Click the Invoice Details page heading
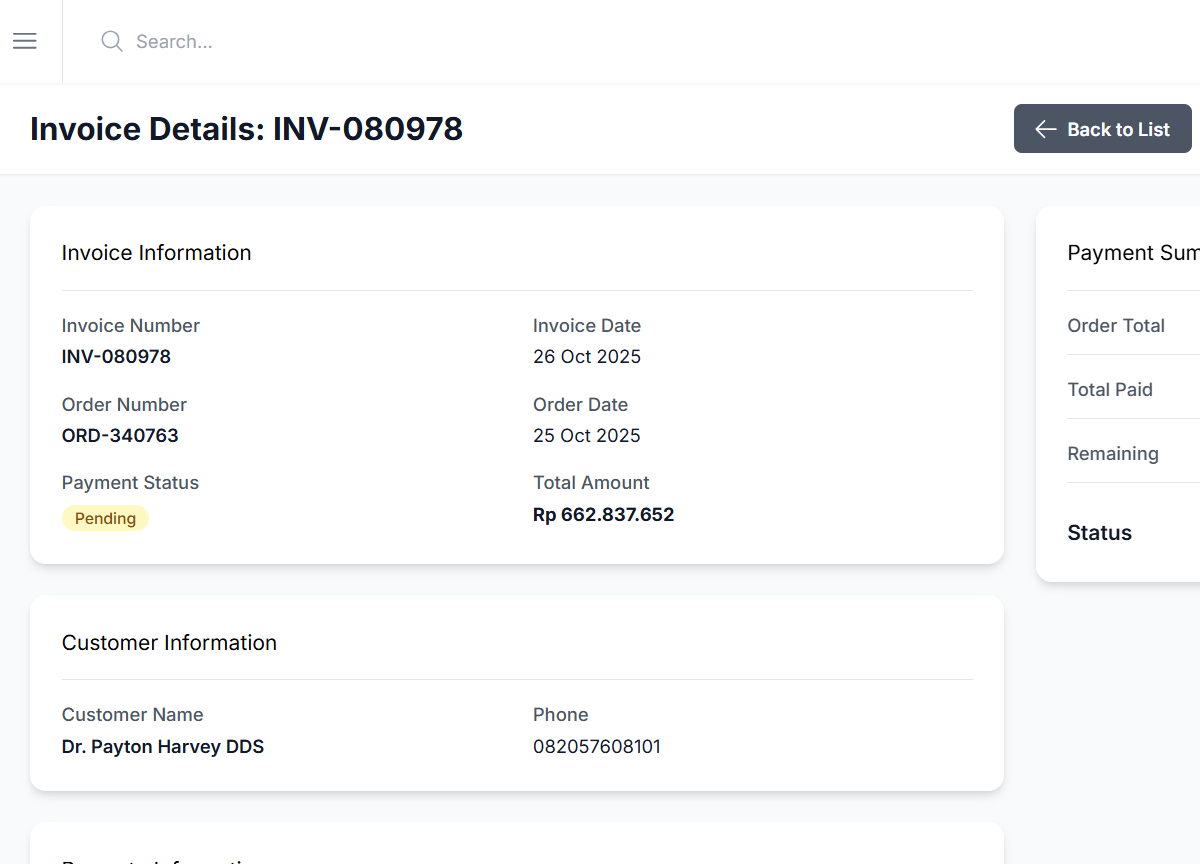The height and width of the screenshot is (864, 1200). (246, 129)
